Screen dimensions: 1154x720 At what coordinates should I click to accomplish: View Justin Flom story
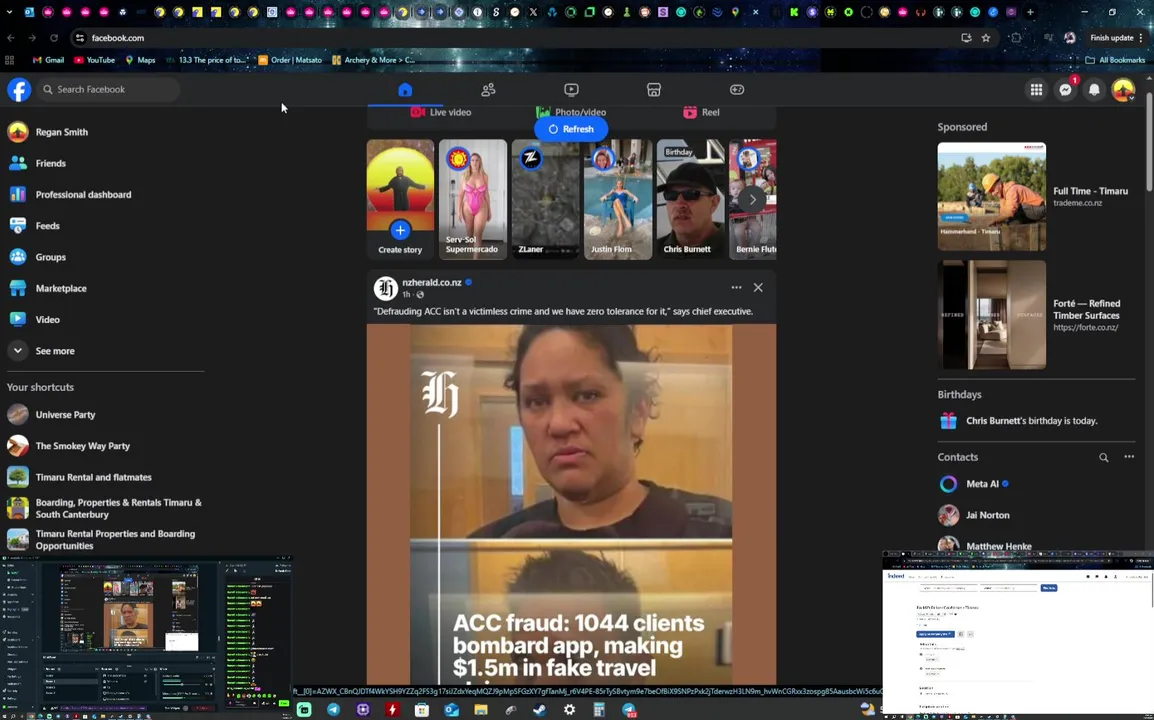click(617, 200)
